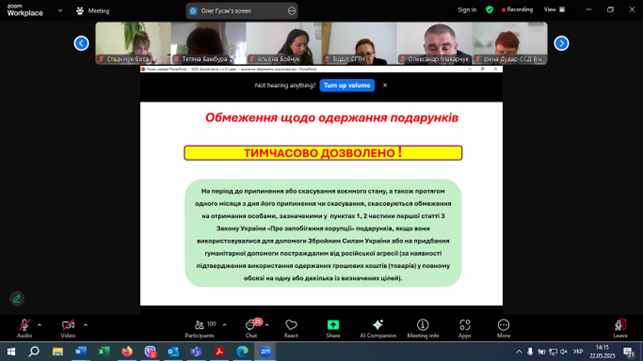Toggle camera with Video button

click(68, 329)
